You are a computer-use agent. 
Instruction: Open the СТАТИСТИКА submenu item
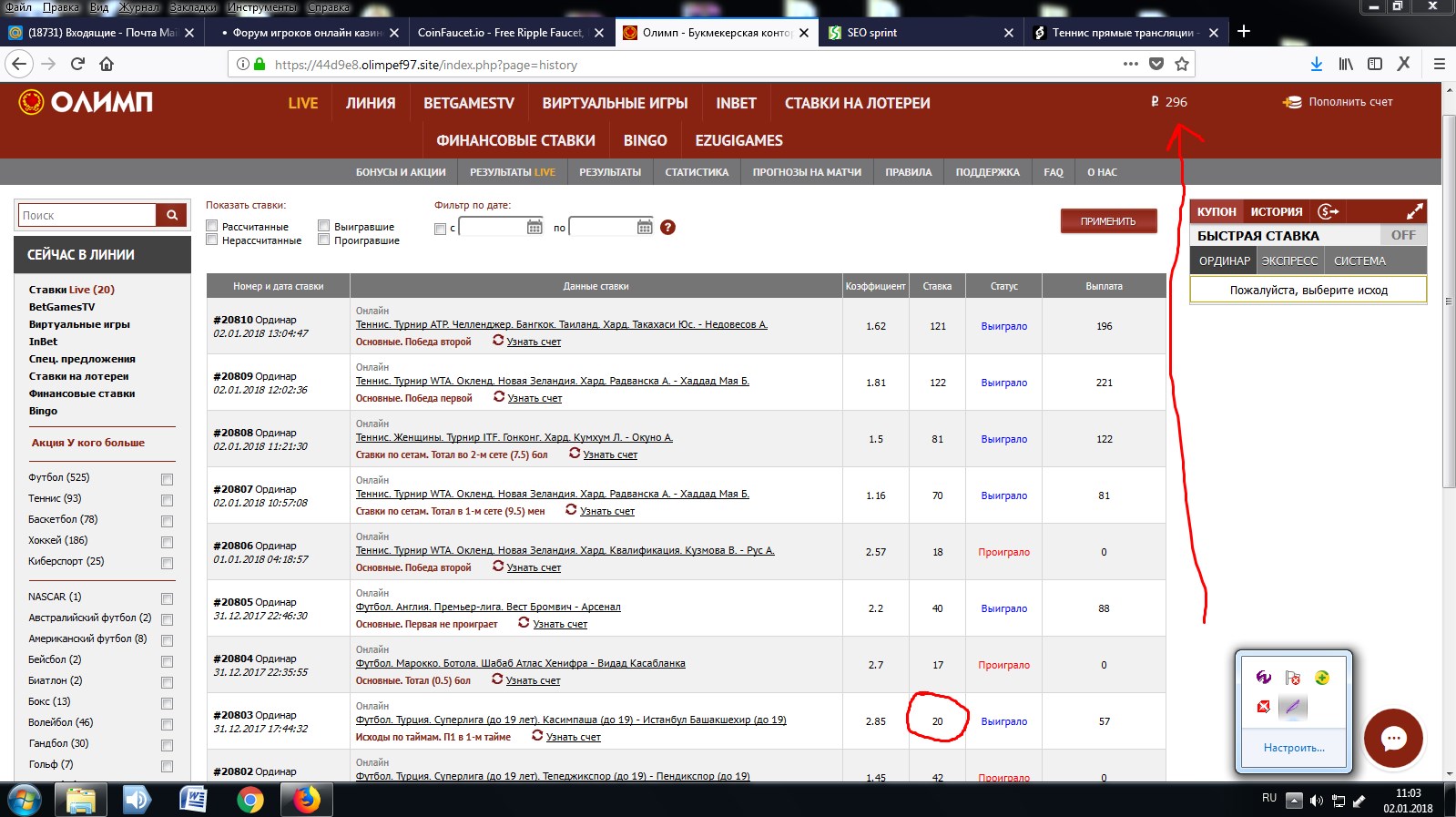pos(697,172)
